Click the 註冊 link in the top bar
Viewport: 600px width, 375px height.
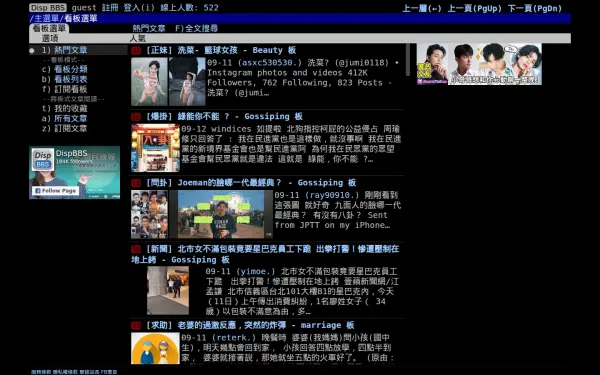[x=110, y=8]
